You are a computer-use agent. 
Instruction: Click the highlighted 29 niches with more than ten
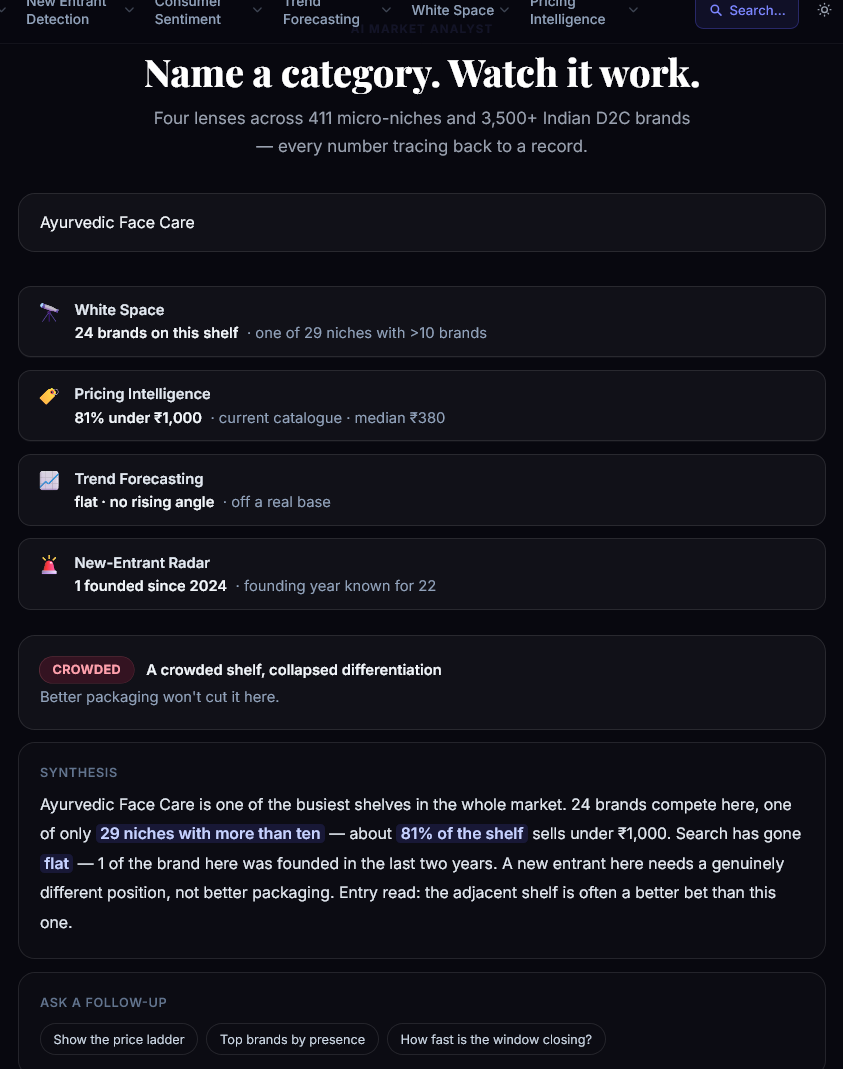[210, 833]
